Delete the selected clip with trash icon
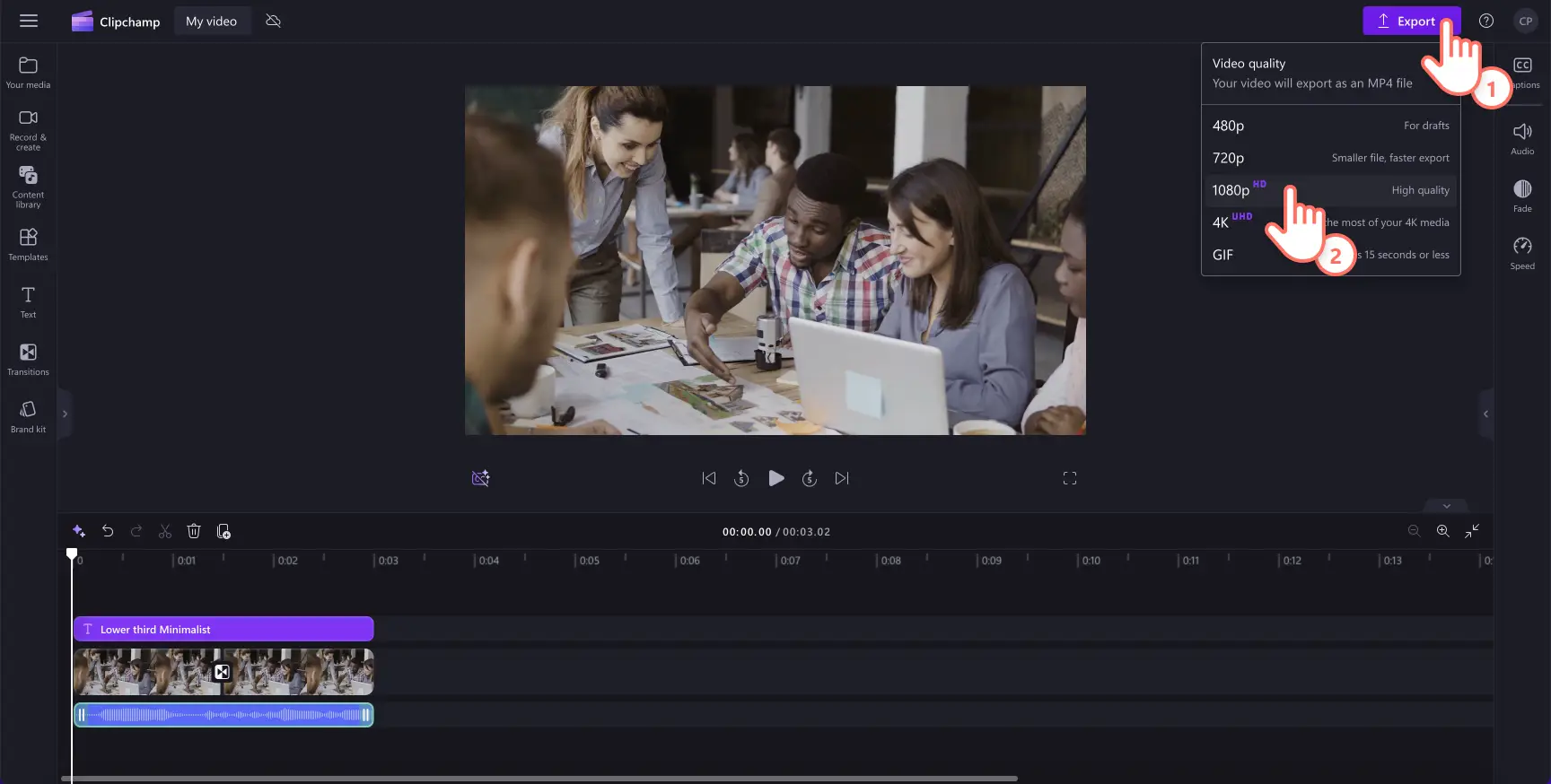 point(194,531)
